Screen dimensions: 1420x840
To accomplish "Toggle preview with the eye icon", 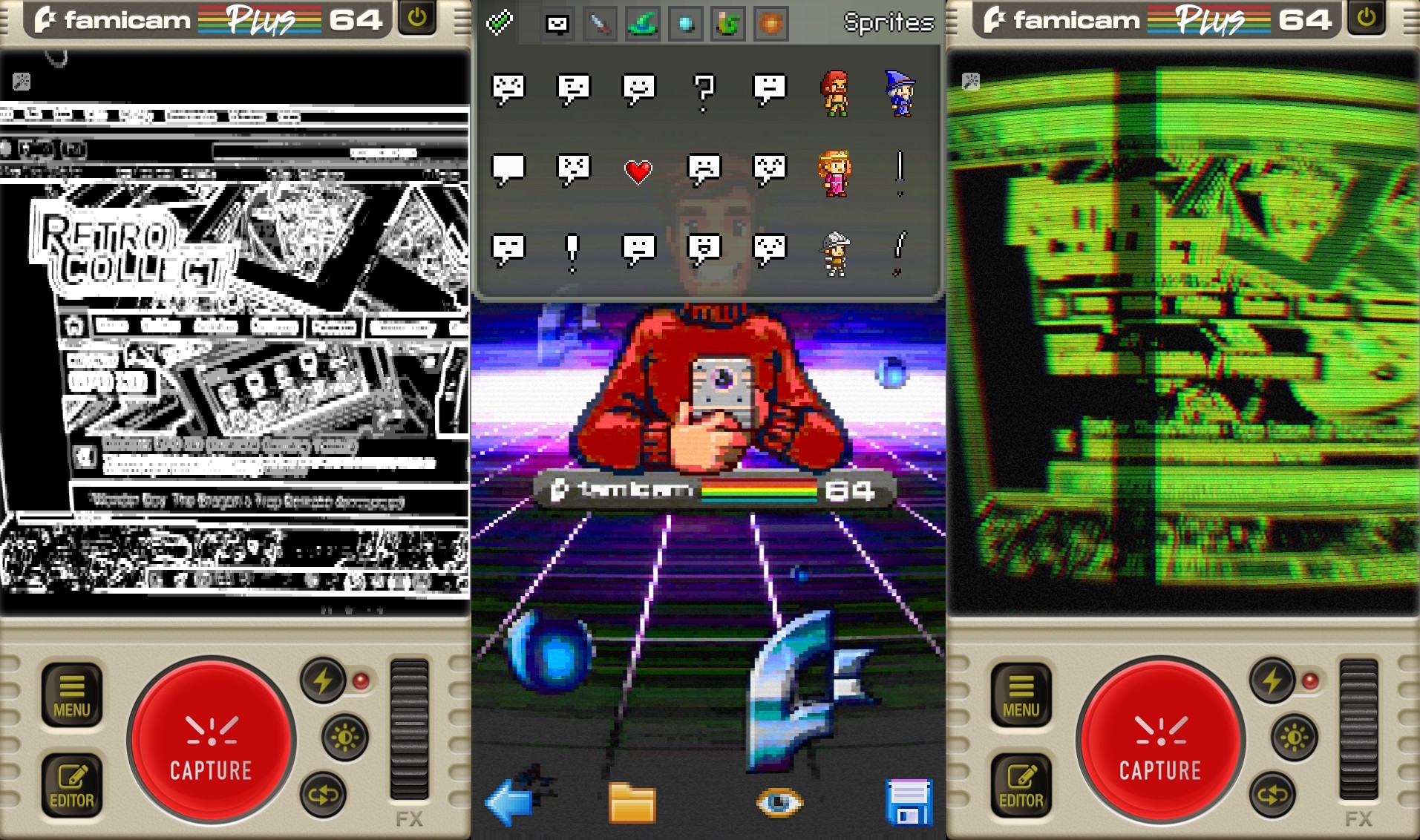I will (x=779, y=802).
